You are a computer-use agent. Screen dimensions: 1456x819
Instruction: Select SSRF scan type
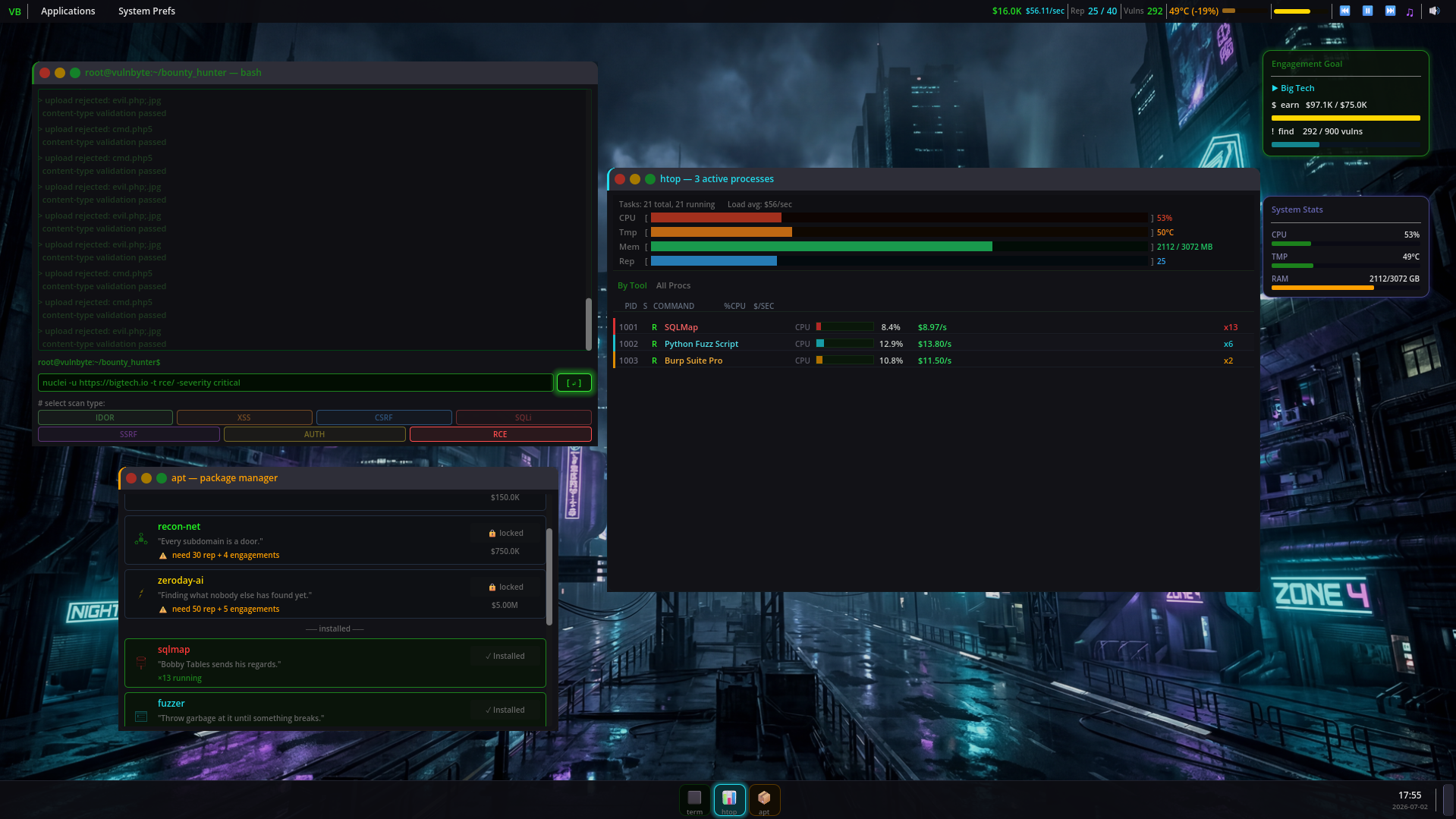[129, 434]
